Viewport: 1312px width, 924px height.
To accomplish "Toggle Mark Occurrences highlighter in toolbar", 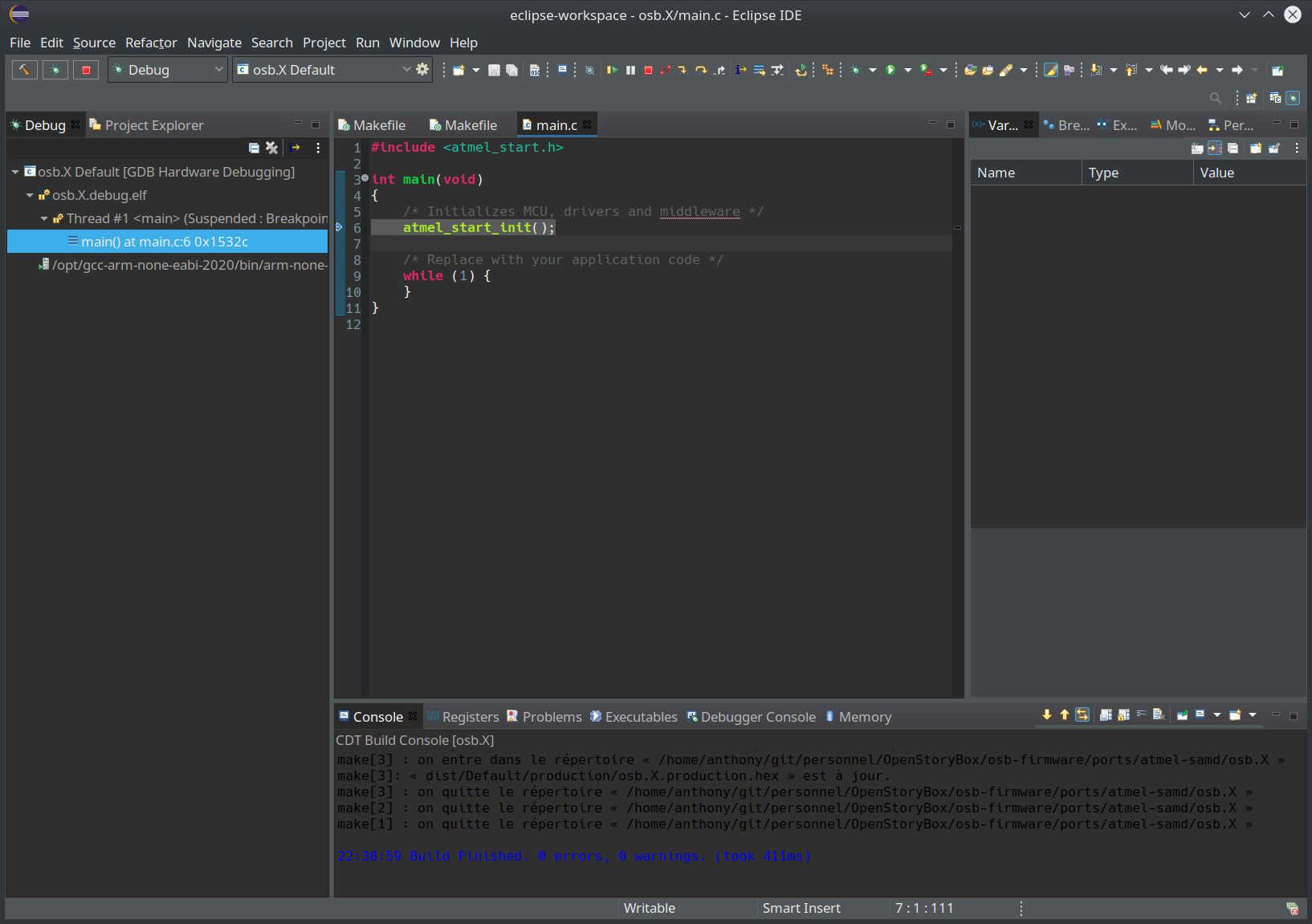I will [1050, 70].
